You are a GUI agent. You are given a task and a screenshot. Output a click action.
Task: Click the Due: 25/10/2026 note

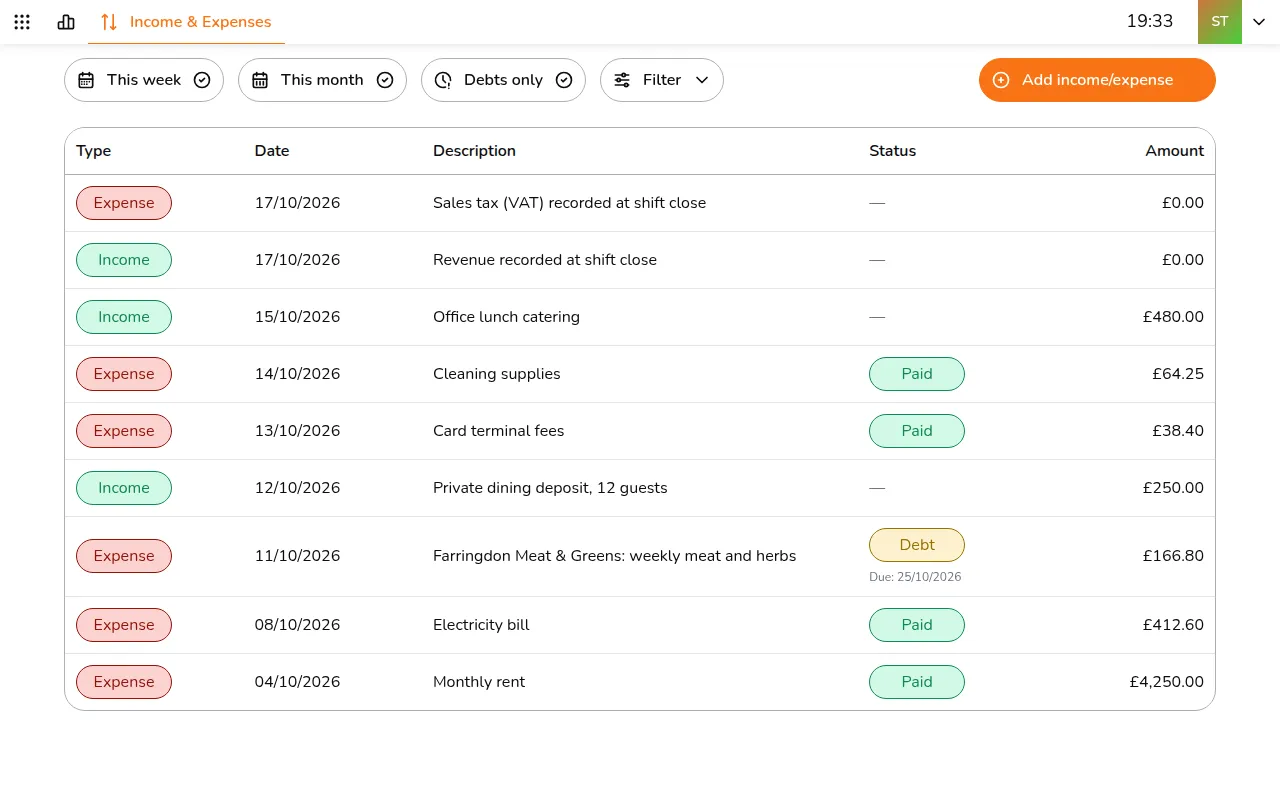pos(915,577)
